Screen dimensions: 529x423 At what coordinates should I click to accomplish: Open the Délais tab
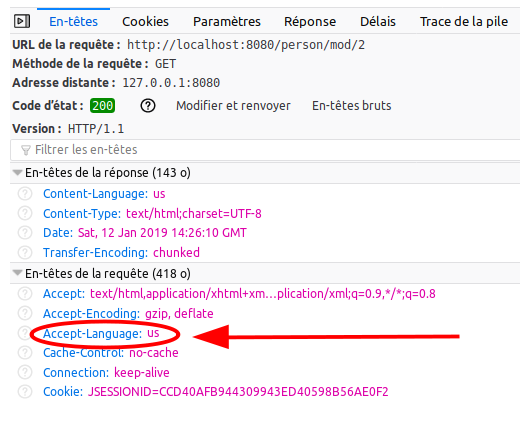click(378, 22)
